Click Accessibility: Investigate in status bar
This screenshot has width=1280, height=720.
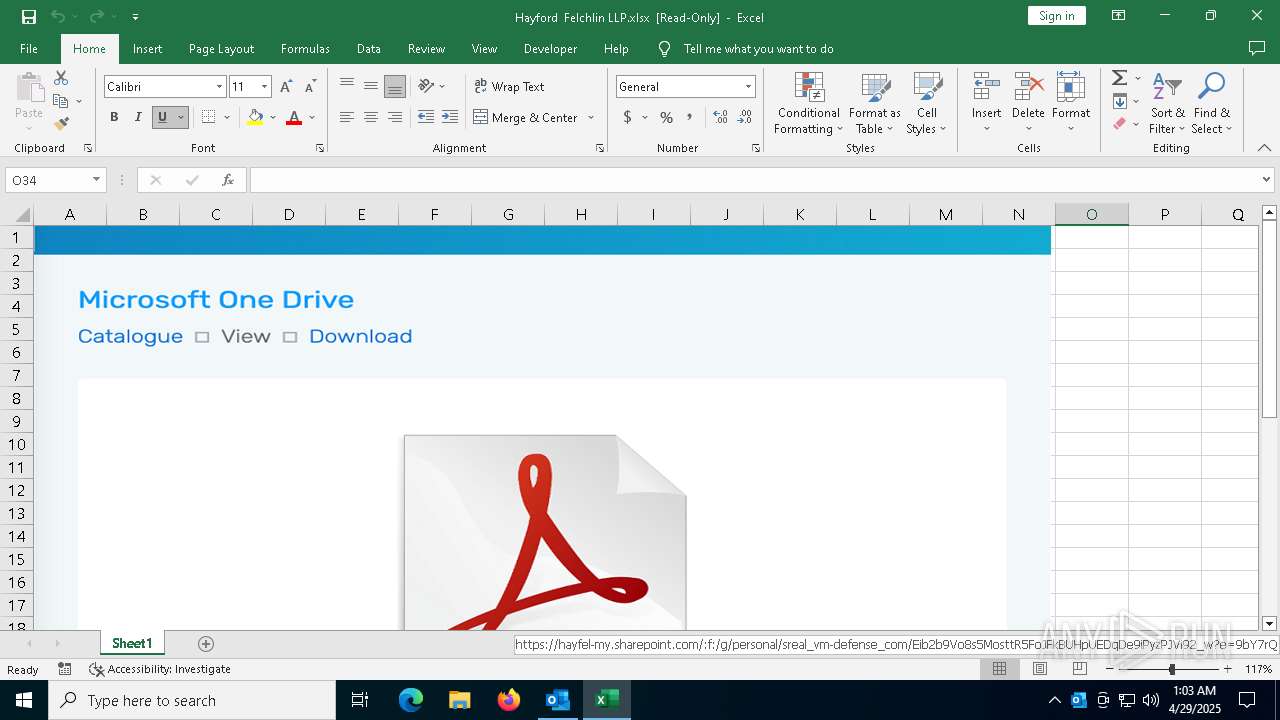(160, 669)
